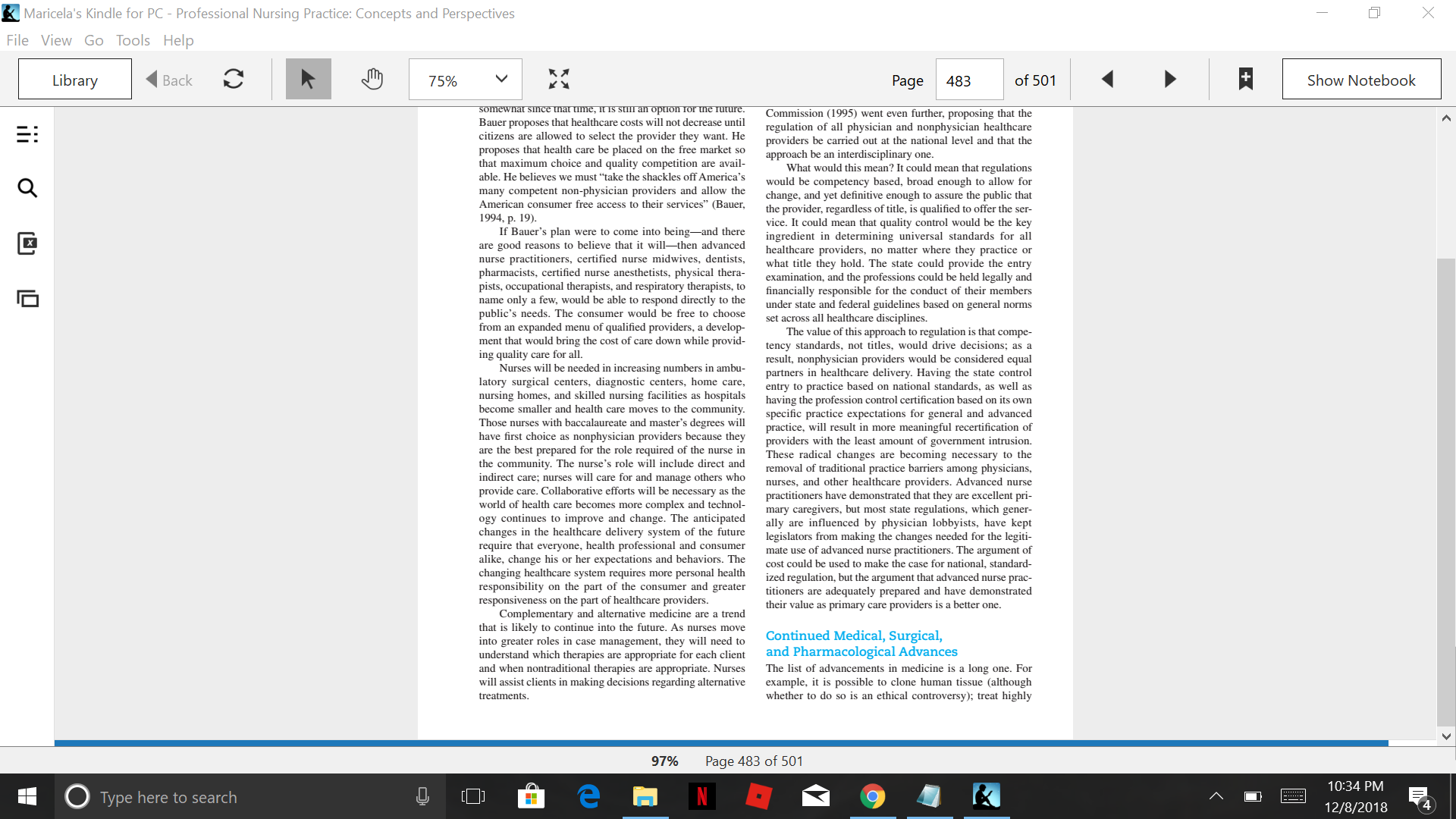Show hidden system tray icons
The image size is (1456, 819).
click(1216, 796)
